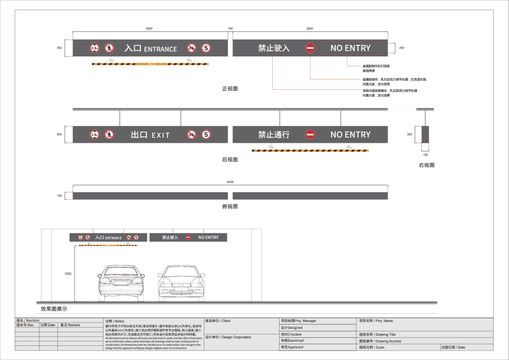Screen dimensions: 509x360
Task: Select the no-horn icon on EXIT sign
Action: tap(191, 135)
